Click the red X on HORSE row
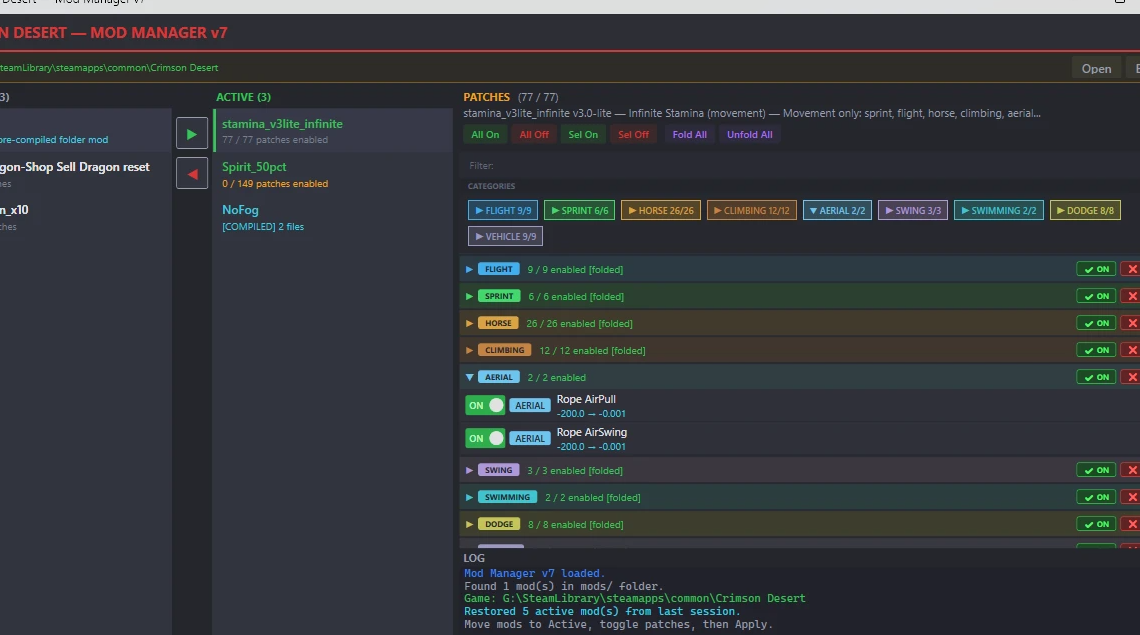 click(1131, 323)
